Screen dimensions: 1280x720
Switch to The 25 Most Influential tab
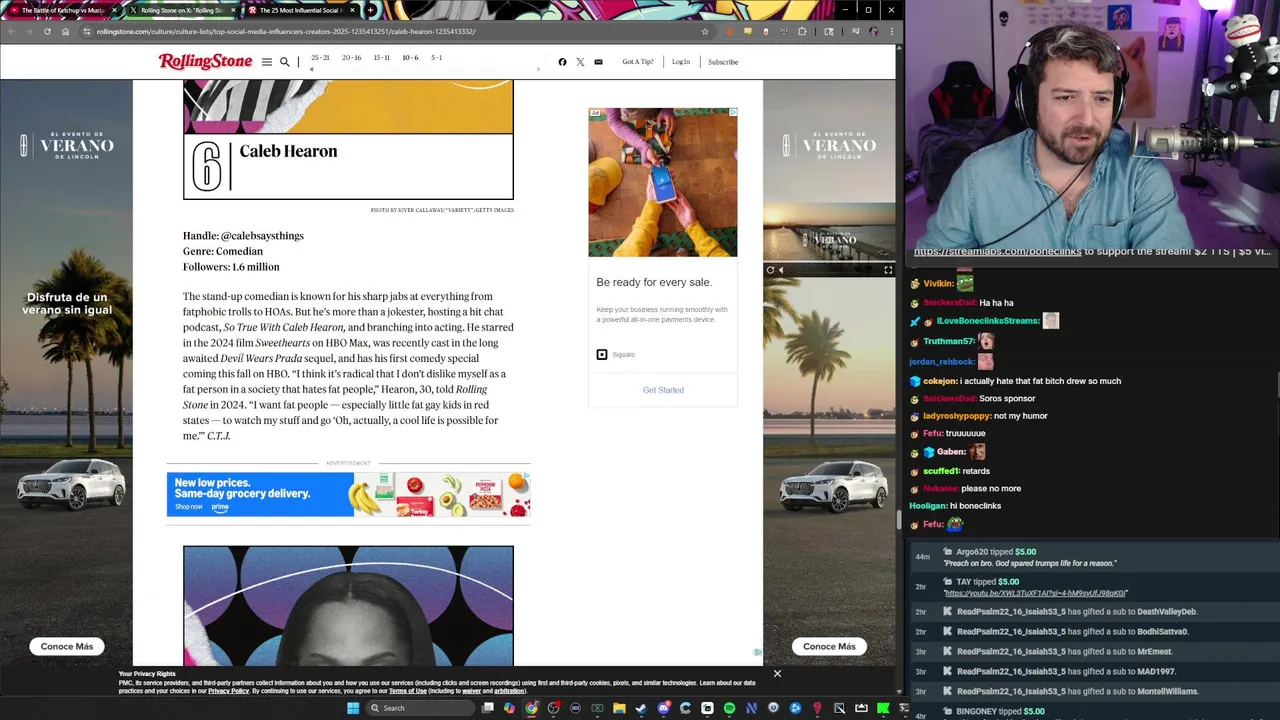[x=300, y=10]
